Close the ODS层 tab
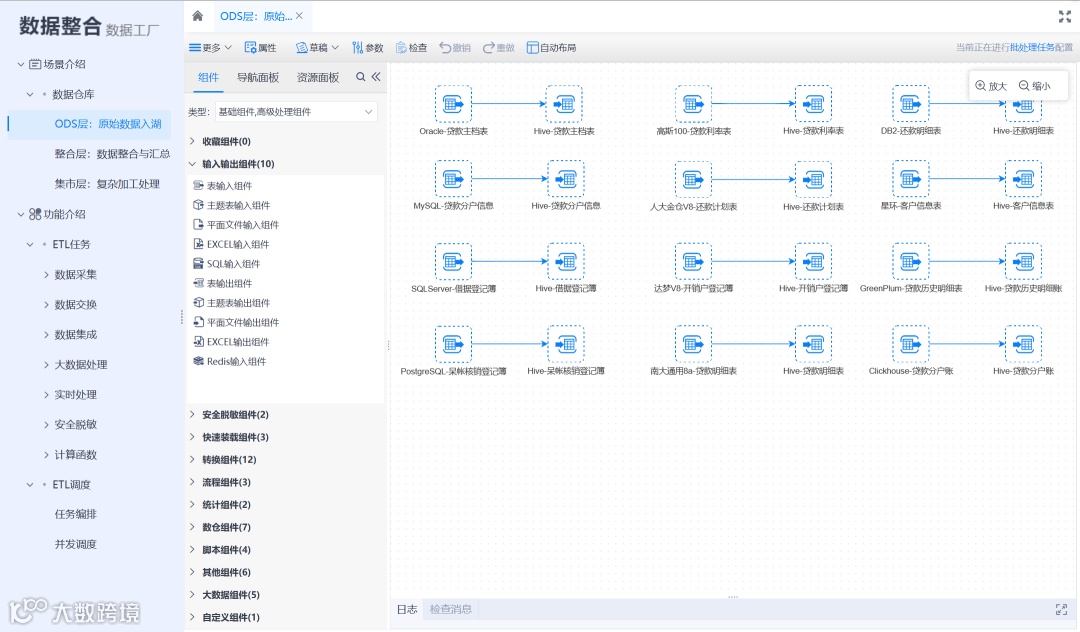Image resolution: width=1080 pixels, height=632 pixels. (x=299, y=16)
